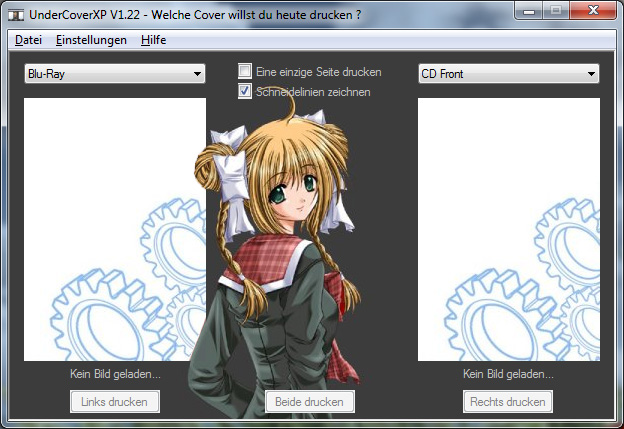Click right 'Kein Bild geladen...' status text
Viewport: 624px width, 429px height.
click(508, 374)
